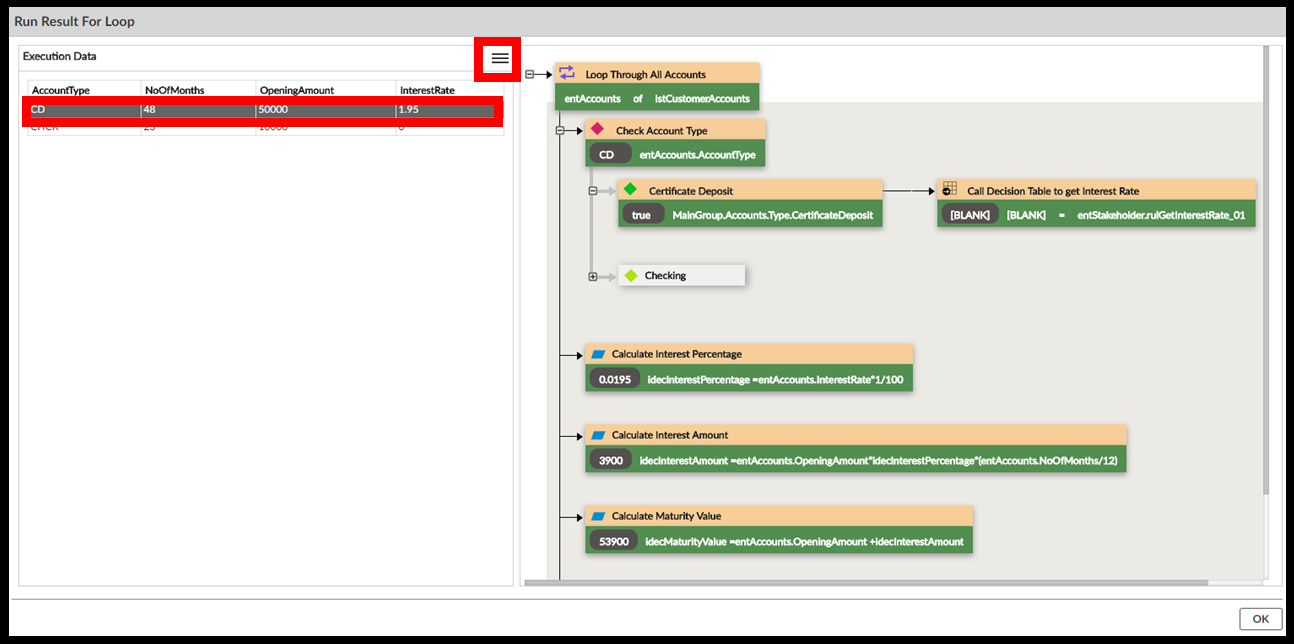
Task: Click the entAccounts.AccountType expression
Action: [x=697, y=155]
